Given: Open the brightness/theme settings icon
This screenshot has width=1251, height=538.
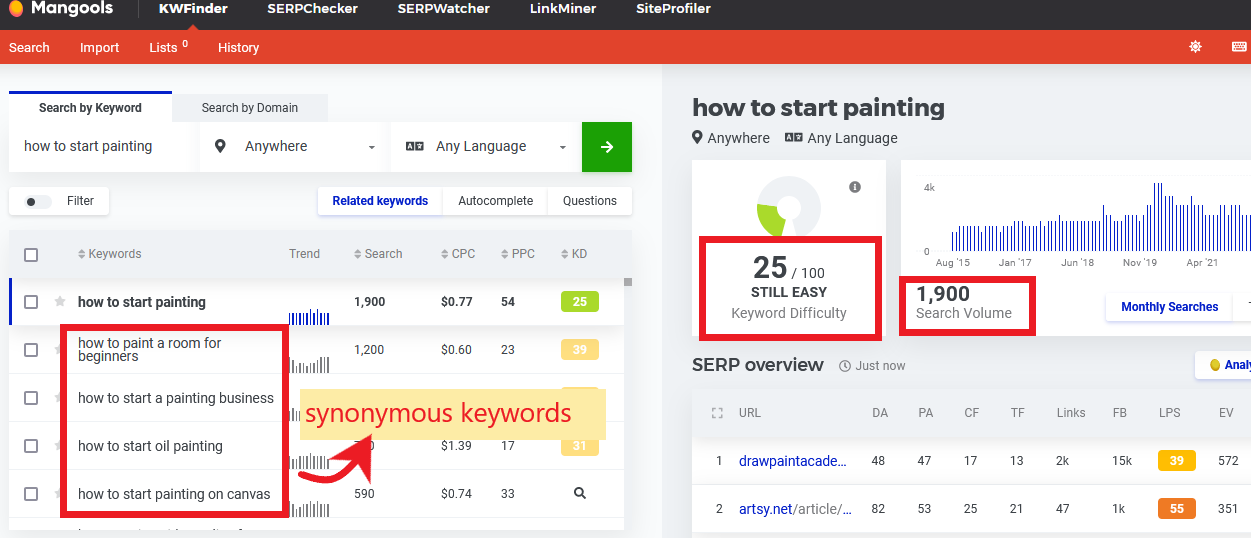Looking at the screenshot, I should pyautogui.click(x=1195, y=47).
